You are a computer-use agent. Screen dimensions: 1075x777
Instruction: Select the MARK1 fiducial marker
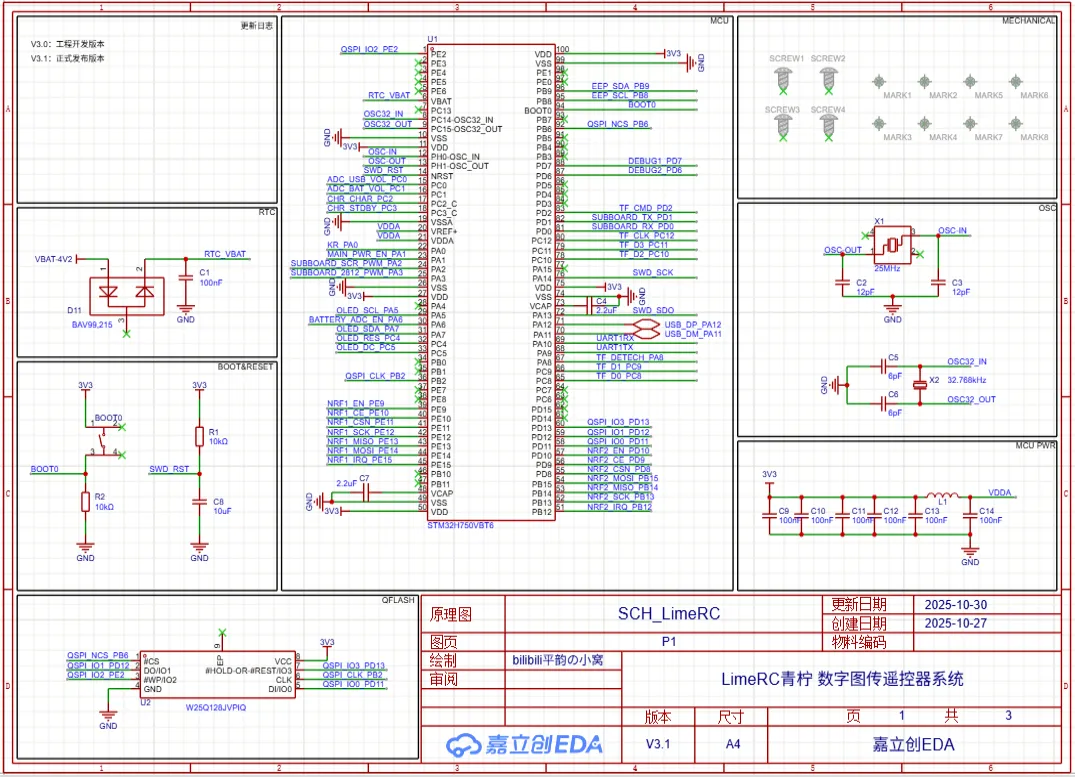tap(880, 82)
